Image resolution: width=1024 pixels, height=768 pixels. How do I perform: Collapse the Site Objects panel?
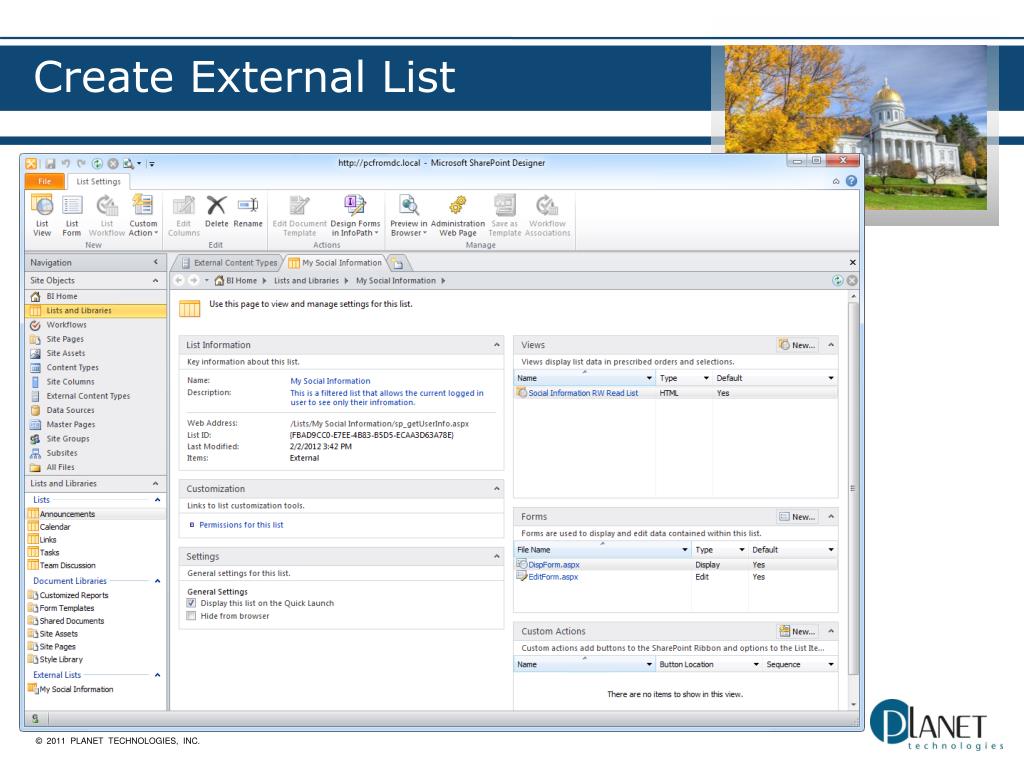(x=155, y=281)
